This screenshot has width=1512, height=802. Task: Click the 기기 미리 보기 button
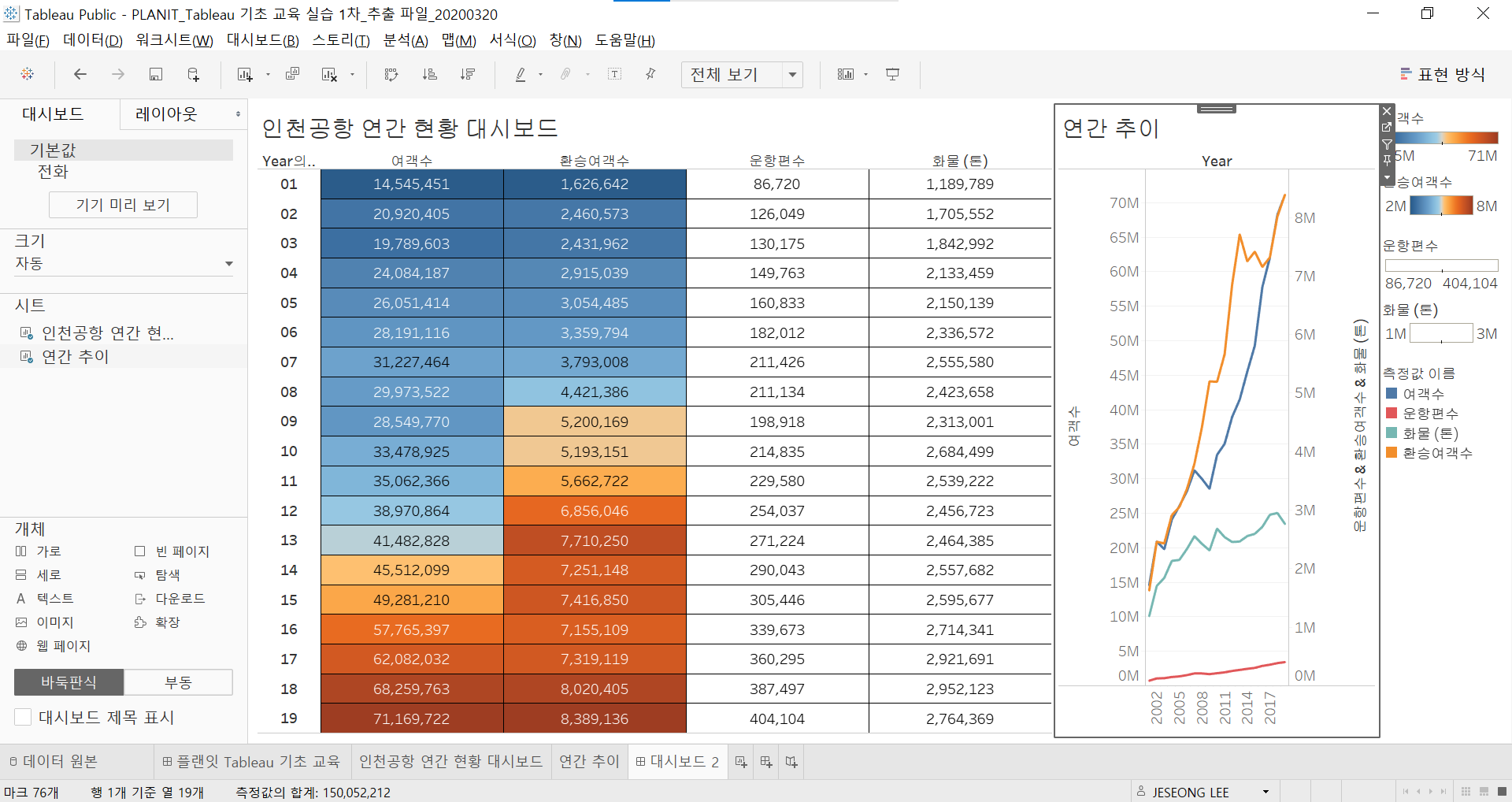[x=123, y=205]
